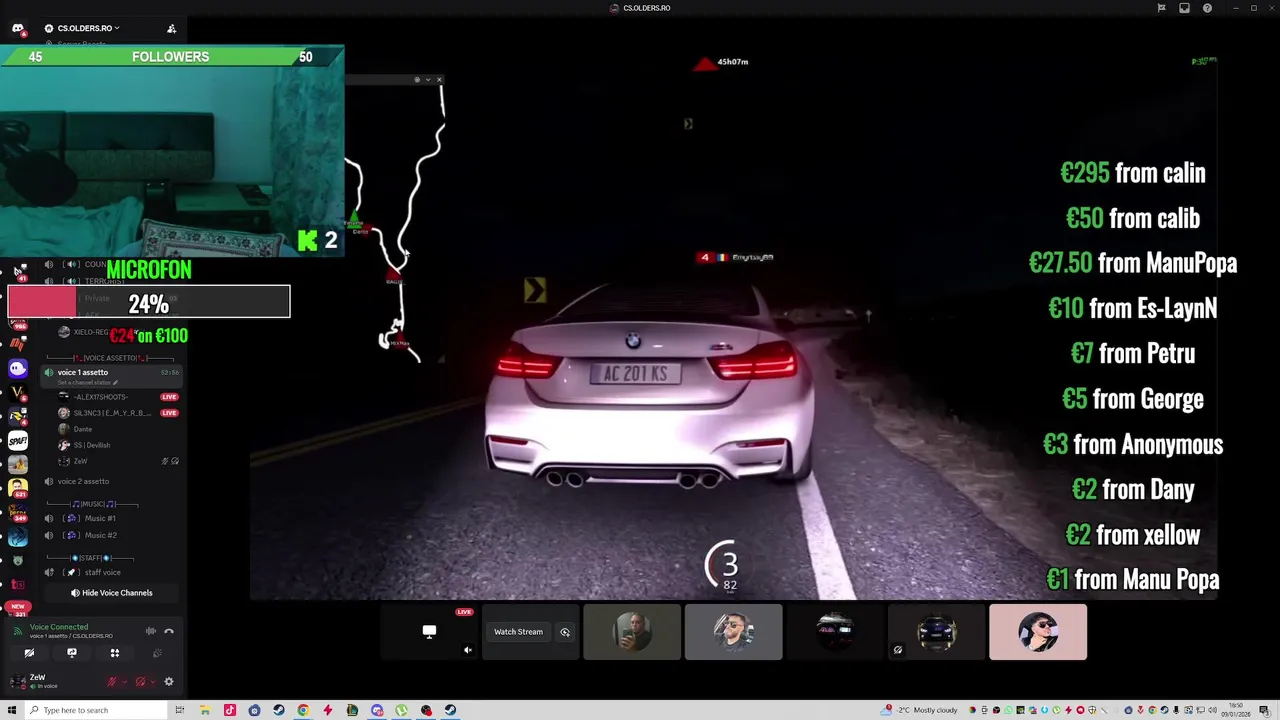Click the NEW unread mentions indicator
Screen dimensions: 1280x720
pyautogui.click(x=18, y=606)
